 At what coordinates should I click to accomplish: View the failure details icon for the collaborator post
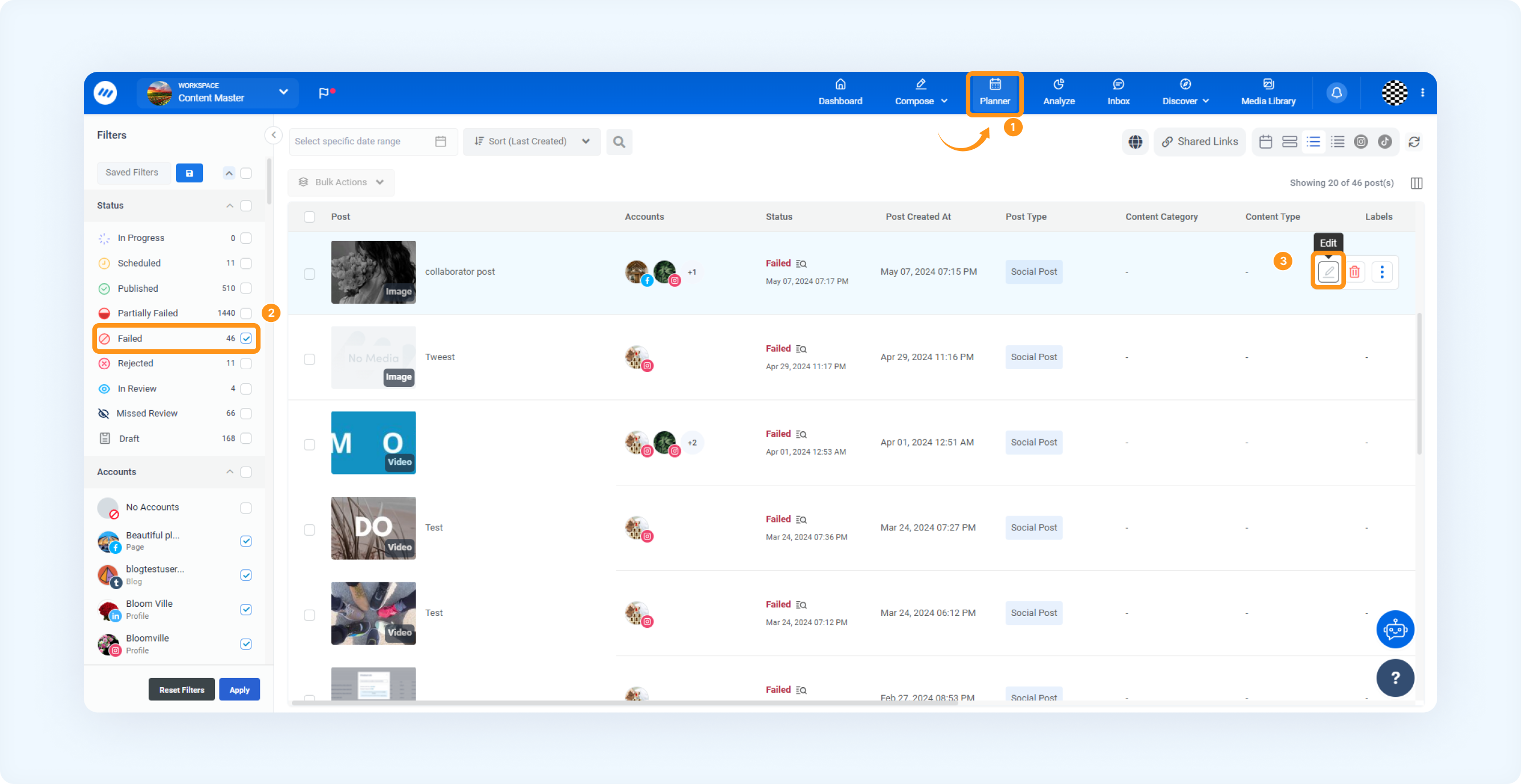click(800, 264)
